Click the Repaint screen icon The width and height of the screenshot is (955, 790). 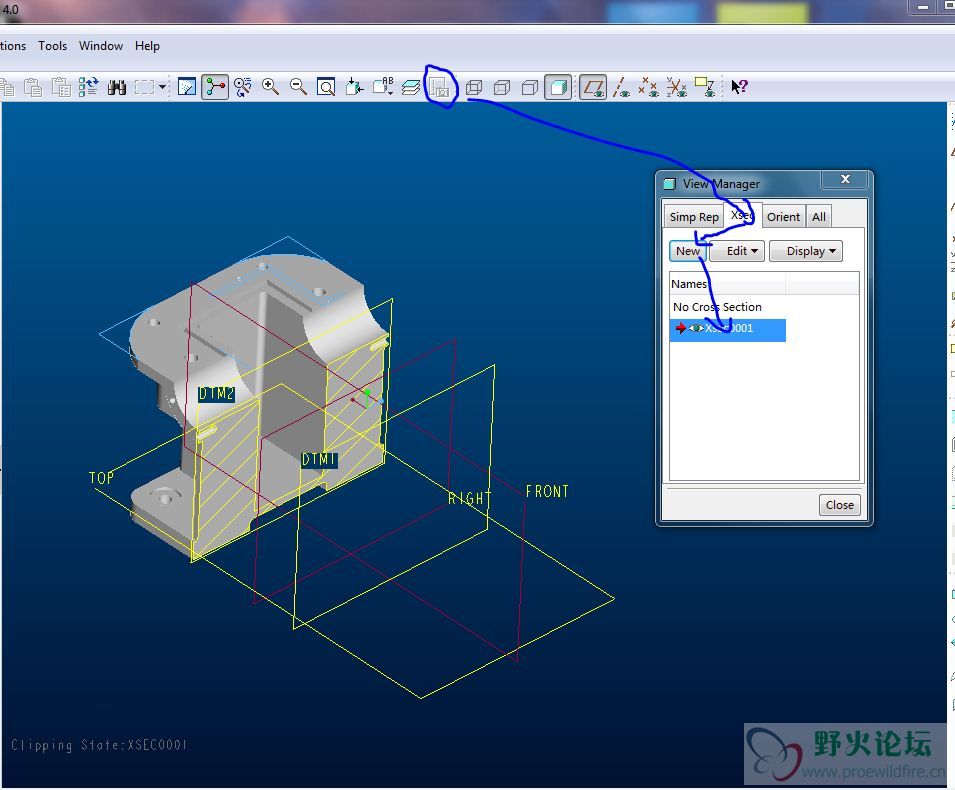[x=187, y=87]
